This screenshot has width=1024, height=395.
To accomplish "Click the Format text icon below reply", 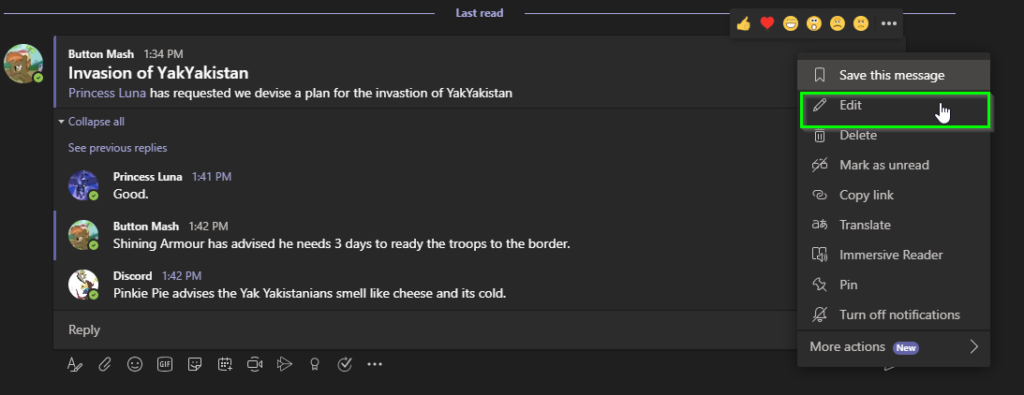I will click(75, 364).
